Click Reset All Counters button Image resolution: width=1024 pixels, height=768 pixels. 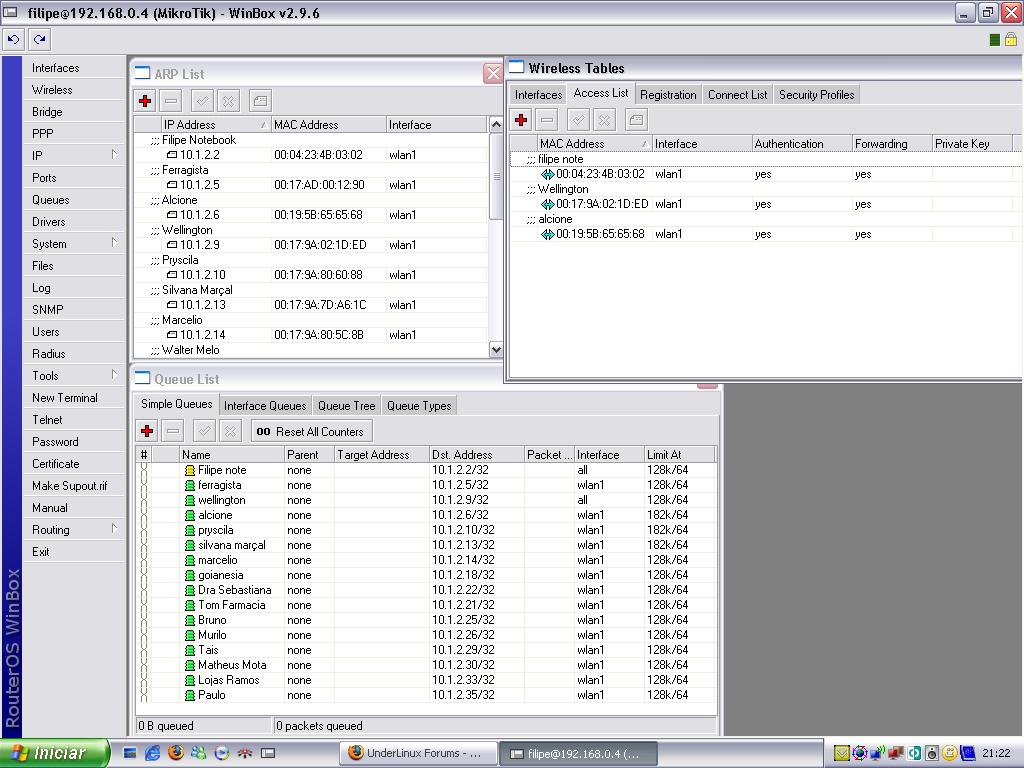[x=312, y=431]
